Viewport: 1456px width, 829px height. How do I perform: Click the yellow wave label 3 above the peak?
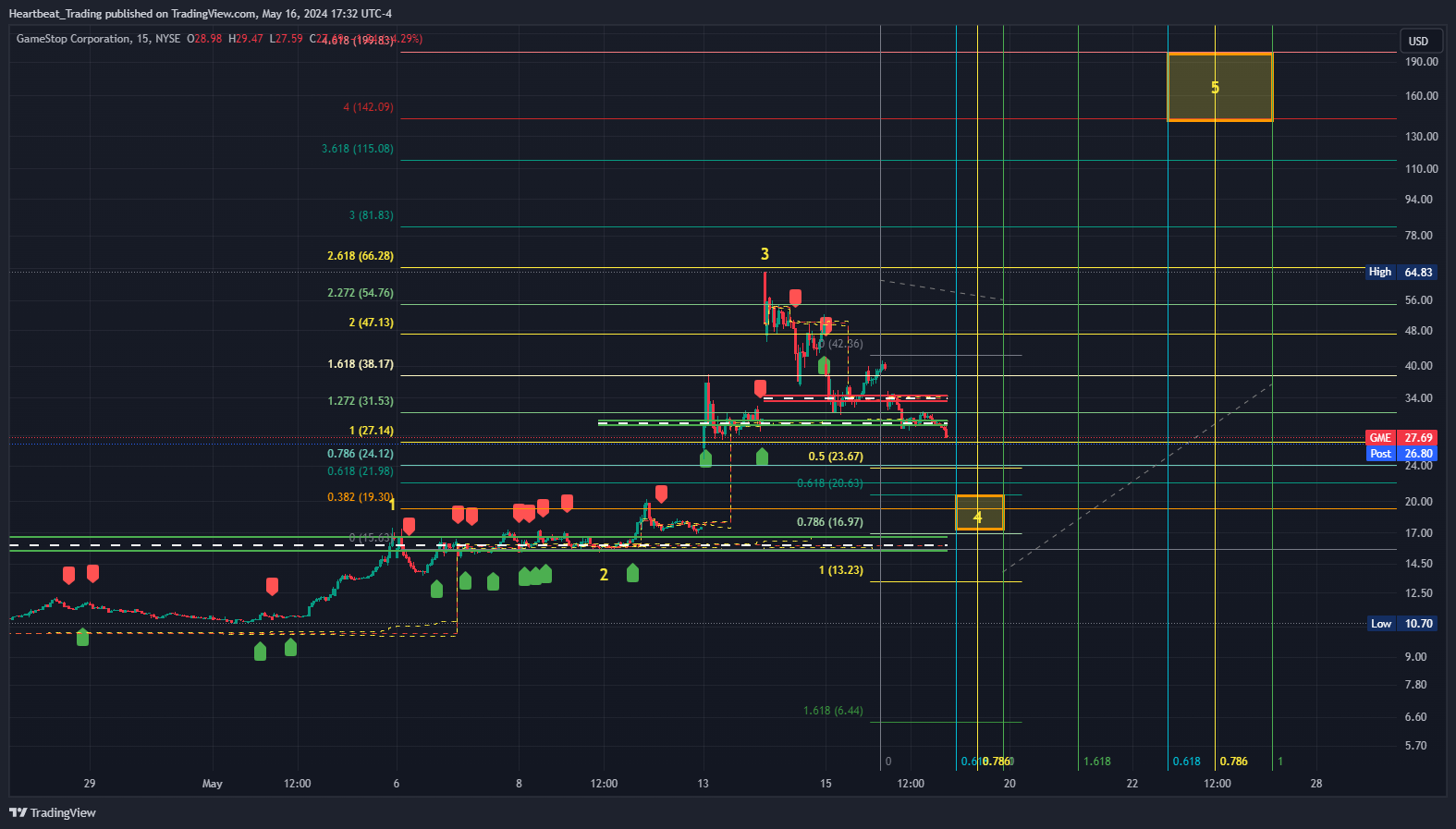point(765,254)
